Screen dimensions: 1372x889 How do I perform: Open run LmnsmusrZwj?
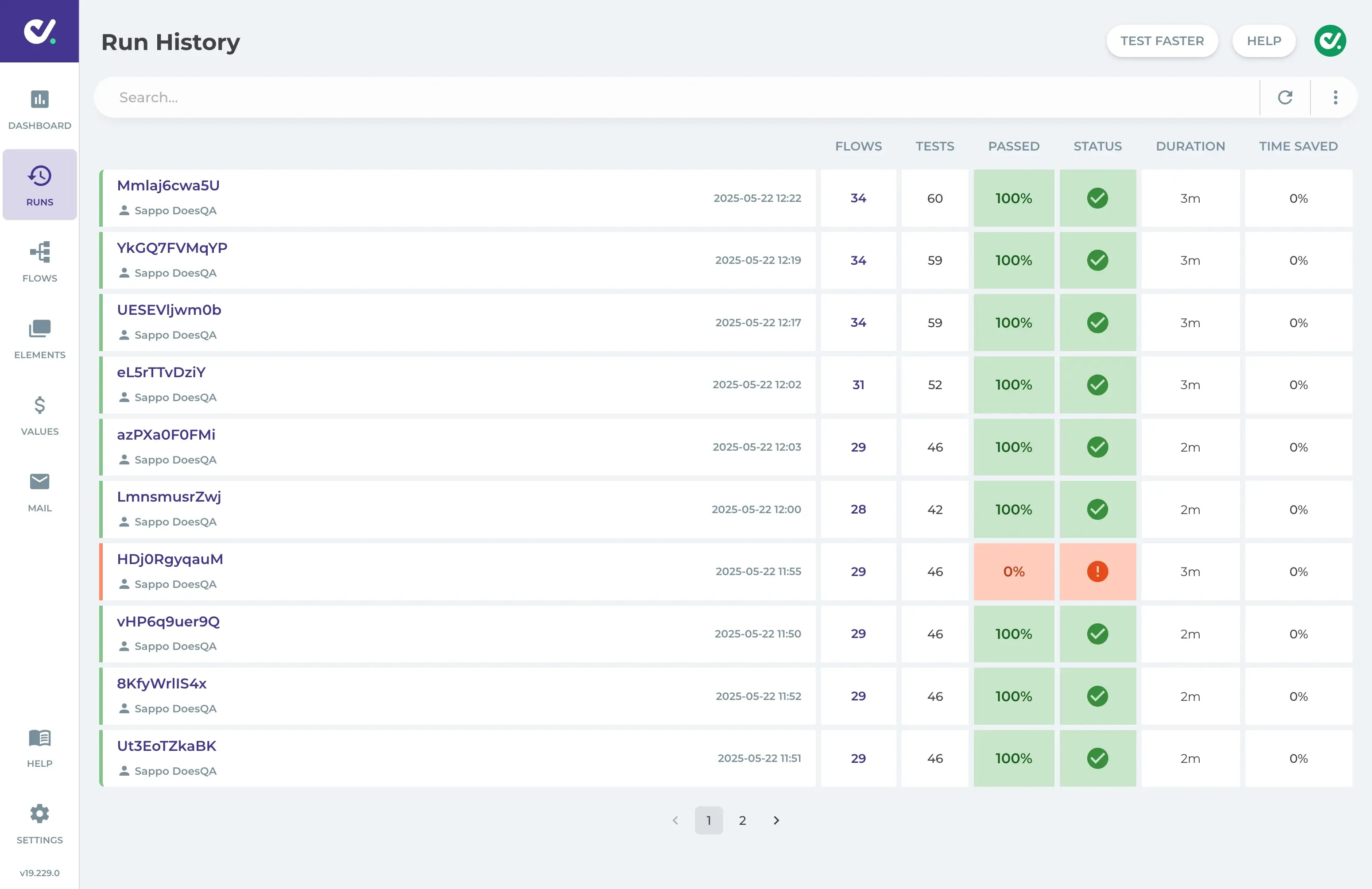(169, 497)
